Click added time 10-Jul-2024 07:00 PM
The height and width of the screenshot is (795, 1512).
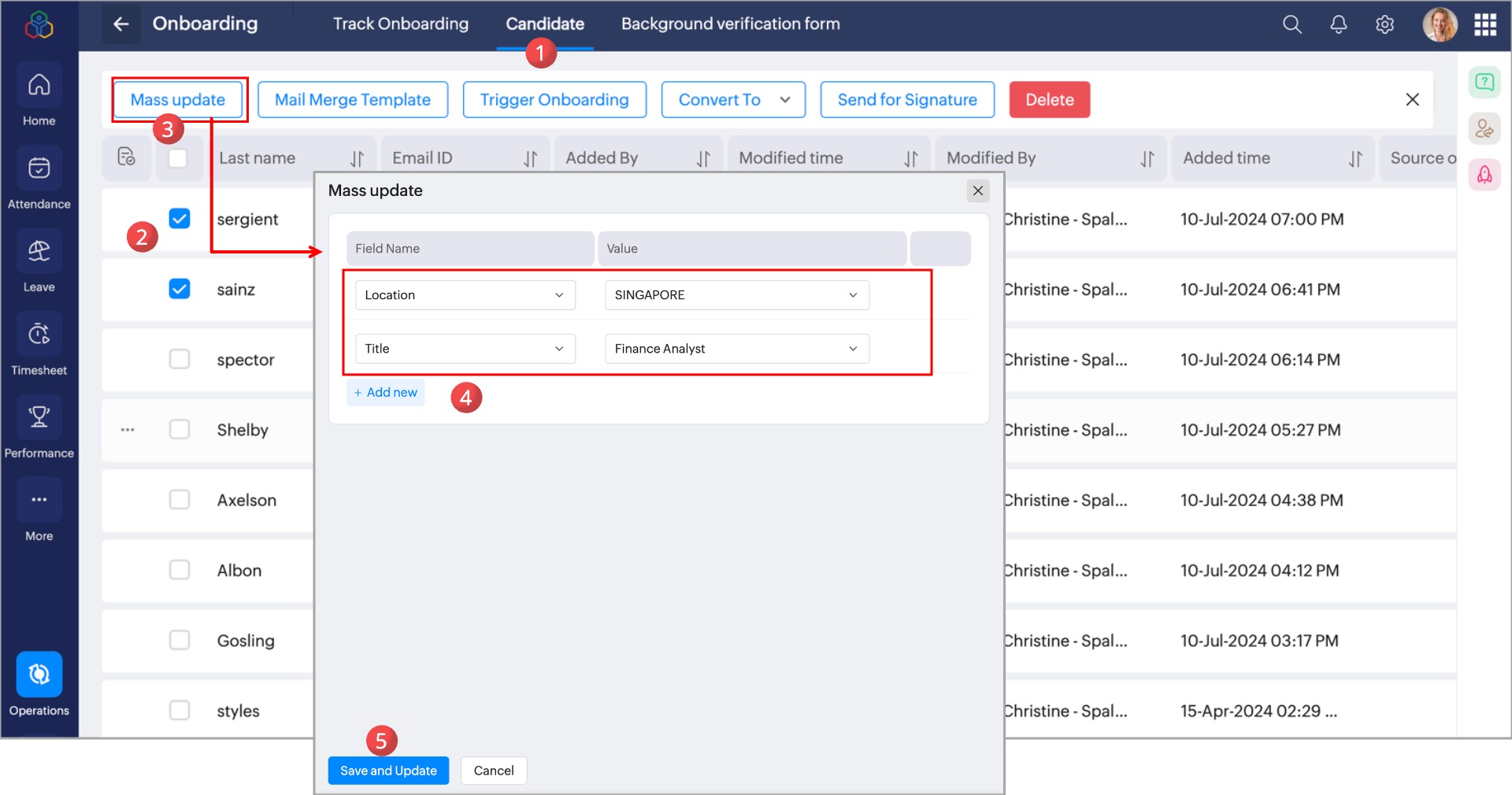tap(1262, 219)
